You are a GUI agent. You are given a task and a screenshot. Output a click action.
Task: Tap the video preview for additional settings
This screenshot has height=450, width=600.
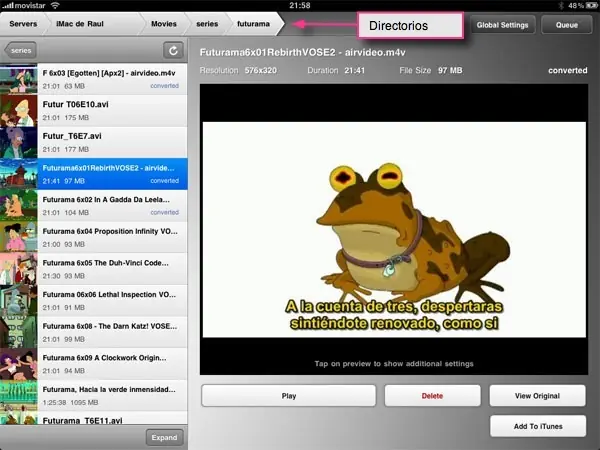[394, 230]
